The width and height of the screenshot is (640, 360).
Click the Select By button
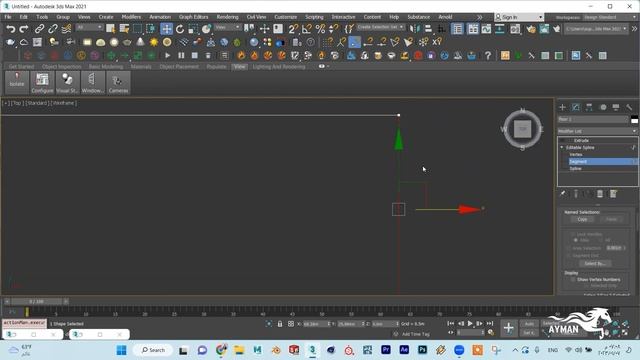[x=595, y=264]
